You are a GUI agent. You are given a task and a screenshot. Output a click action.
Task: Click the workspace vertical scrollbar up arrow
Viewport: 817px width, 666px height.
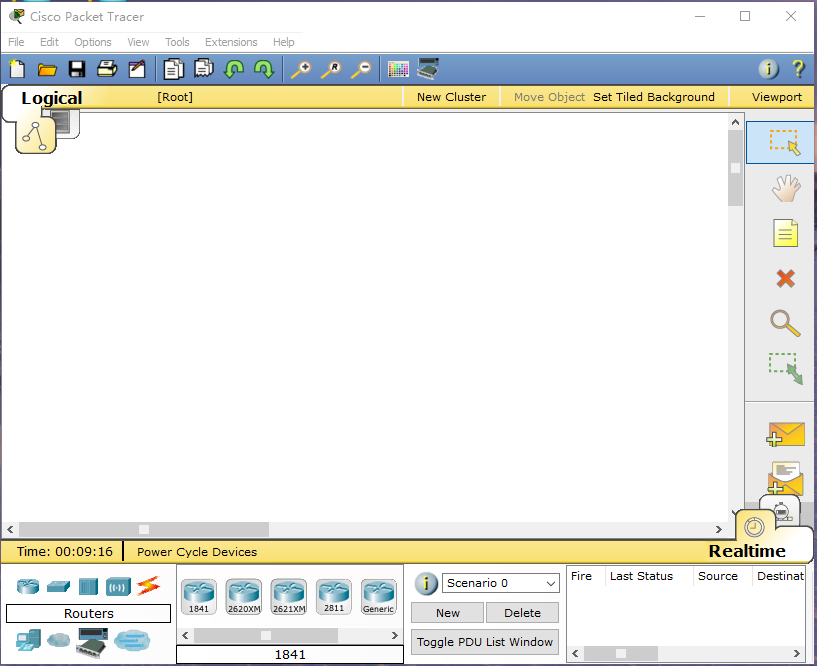click(735, 122)
